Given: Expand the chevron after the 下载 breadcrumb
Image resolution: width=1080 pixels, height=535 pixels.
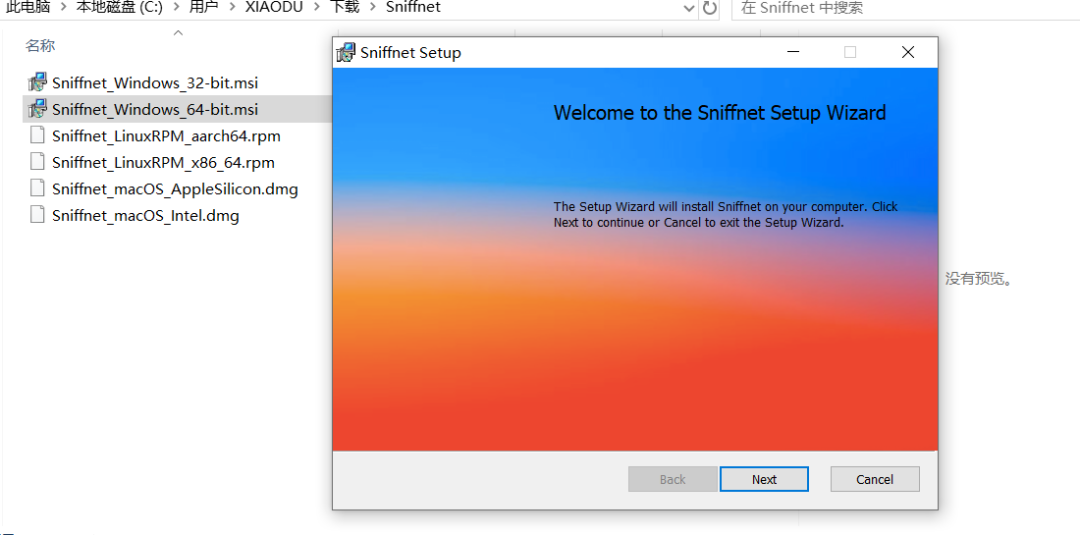Looking at the screenshot, I should click(373, 8).
